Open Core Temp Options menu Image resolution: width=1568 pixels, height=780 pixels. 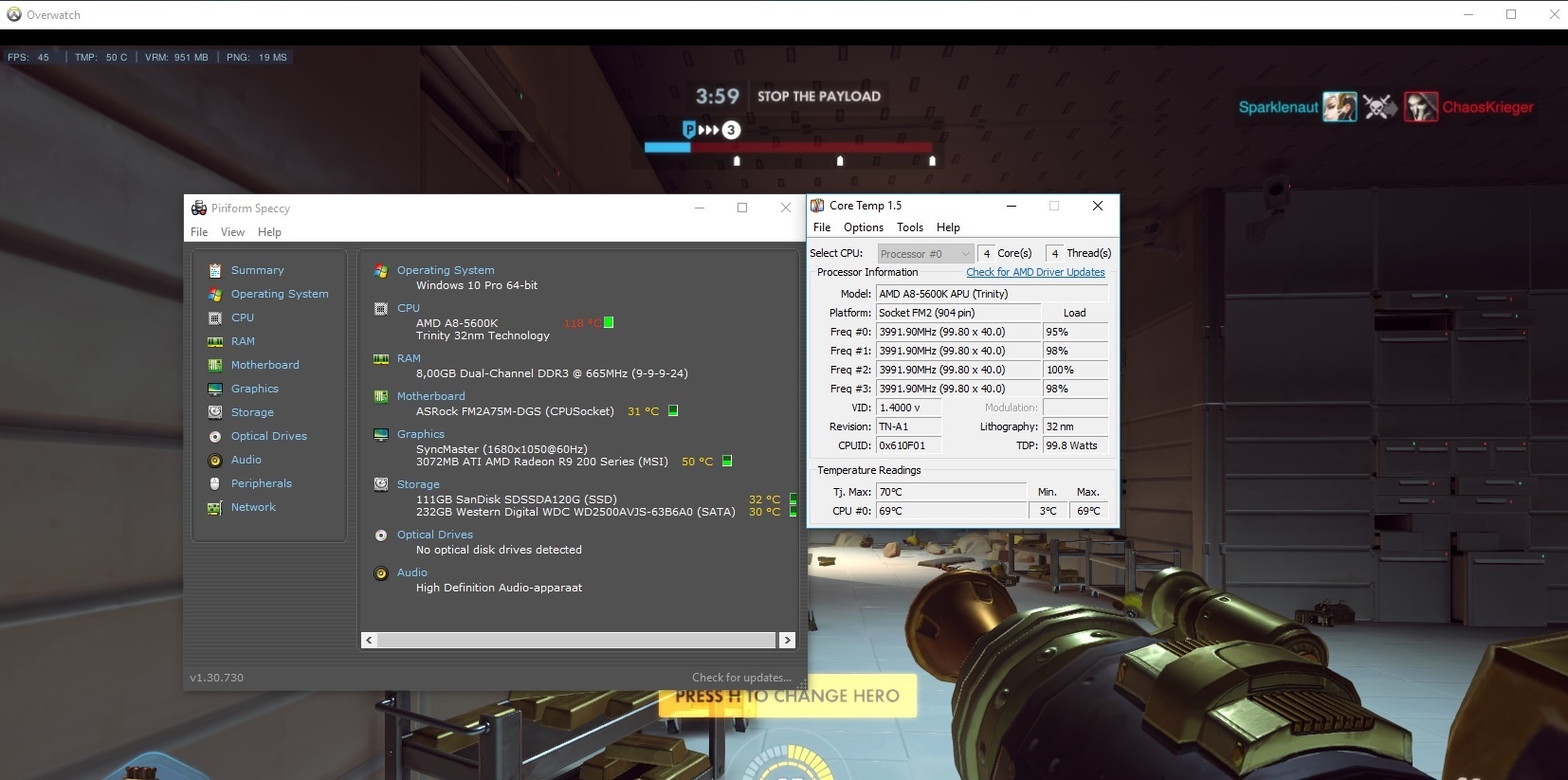(x=864, y=227)
